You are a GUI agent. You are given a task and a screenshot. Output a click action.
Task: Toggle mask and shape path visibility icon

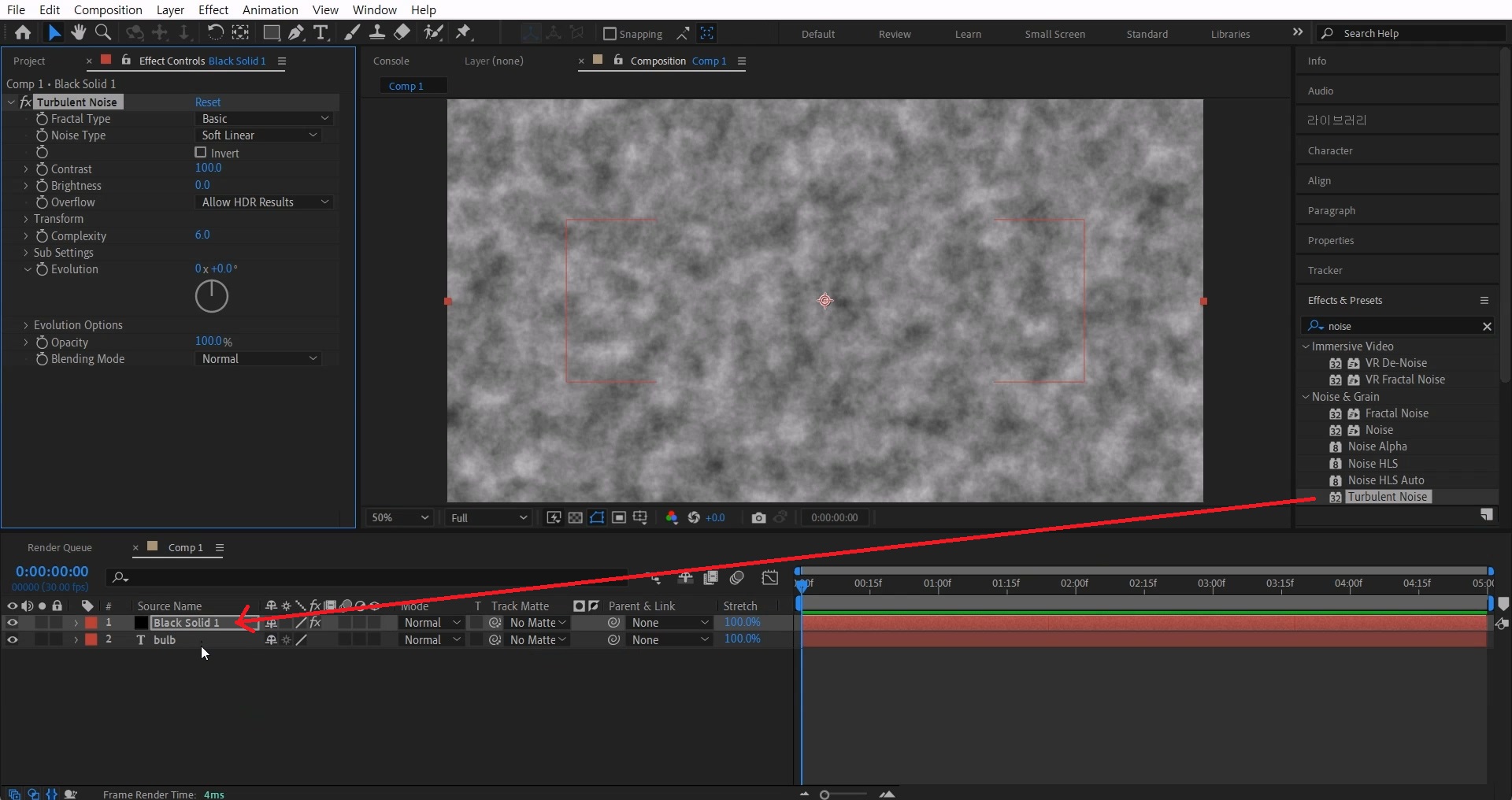click(x=597, y=517)
